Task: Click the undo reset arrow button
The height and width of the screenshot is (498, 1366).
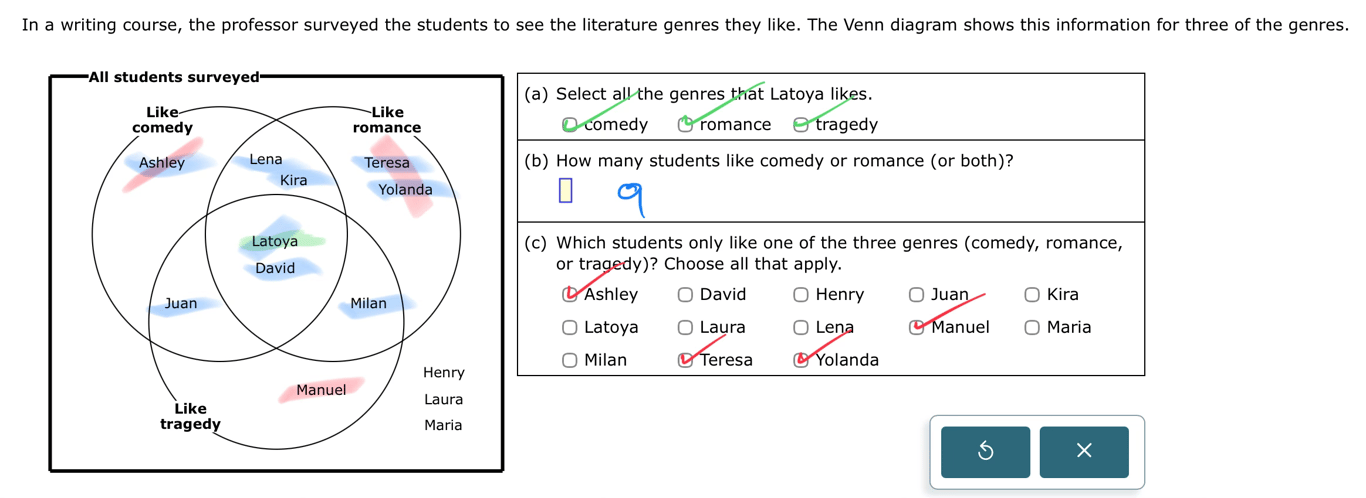Action: pos(985,452)
